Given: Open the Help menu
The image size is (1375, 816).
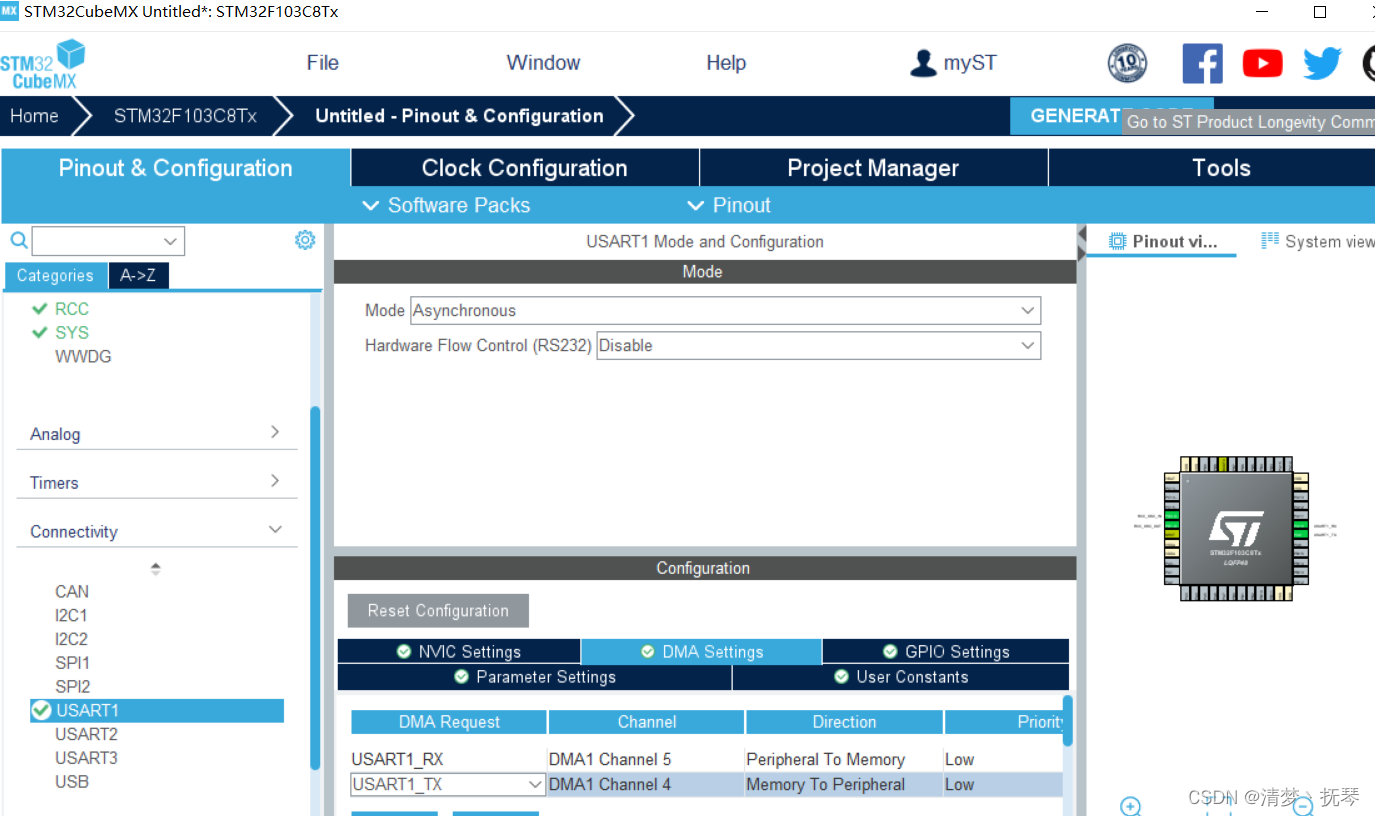Looking at the screenshot, I should pos(726,63).
